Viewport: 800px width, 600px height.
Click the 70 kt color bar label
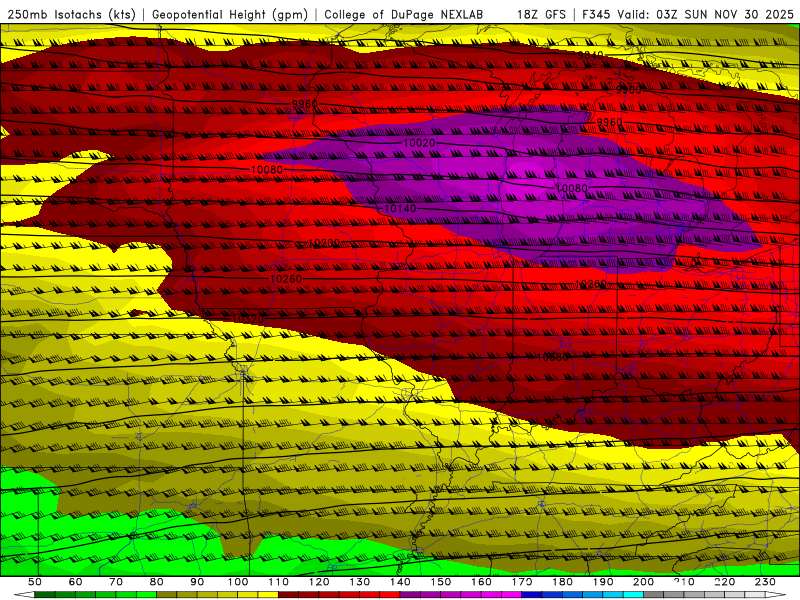[116, 582]
